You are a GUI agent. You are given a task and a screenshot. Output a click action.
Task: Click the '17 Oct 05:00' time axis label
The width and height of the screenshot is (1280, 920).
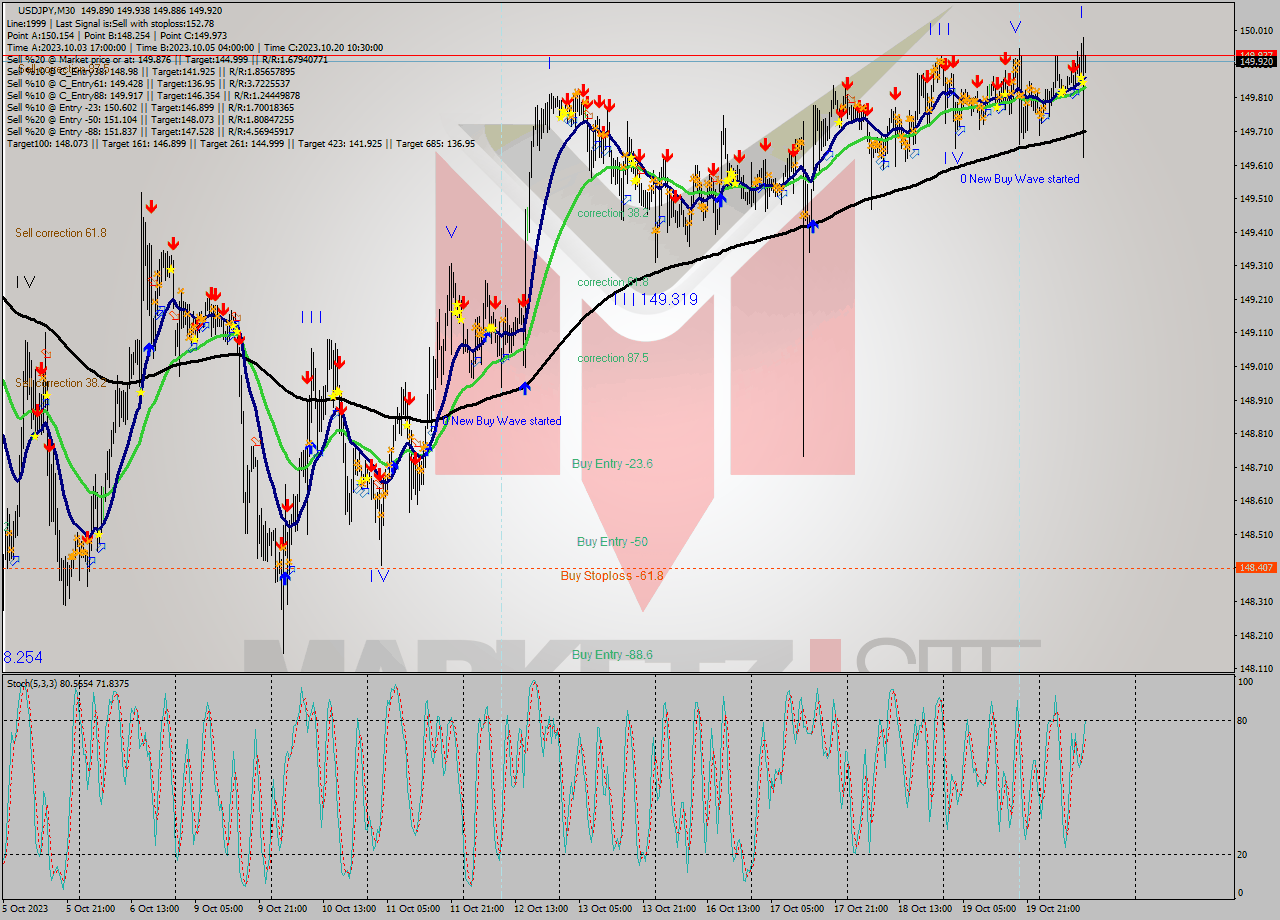click(796, 909)
